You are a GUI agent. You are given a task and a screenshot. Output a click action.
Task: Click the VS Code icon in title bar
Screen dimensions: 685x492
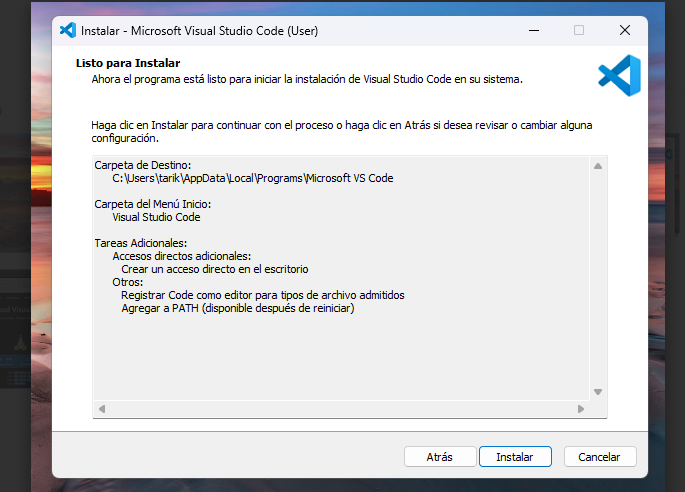68,30
